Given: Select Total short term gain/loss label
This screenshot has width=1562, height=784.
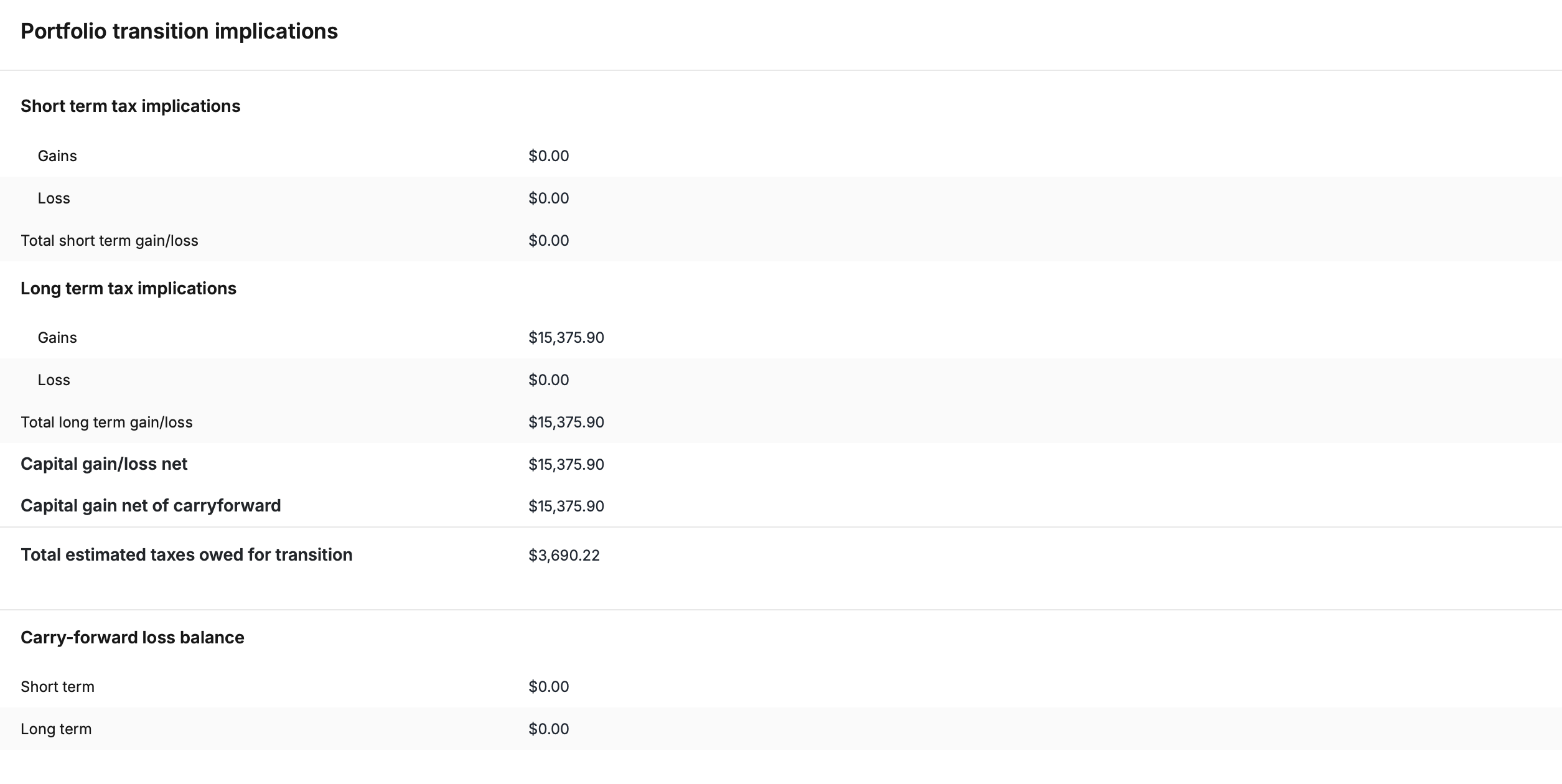Looking at the screenshot, I should [109, 241].
